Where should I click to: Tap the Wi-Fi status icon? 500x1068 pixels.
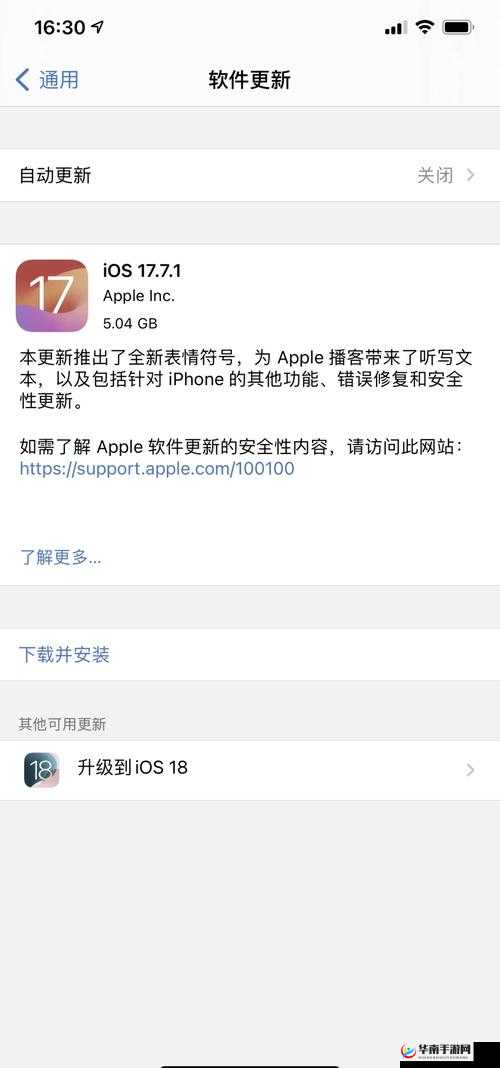click(x=426, y=28)
